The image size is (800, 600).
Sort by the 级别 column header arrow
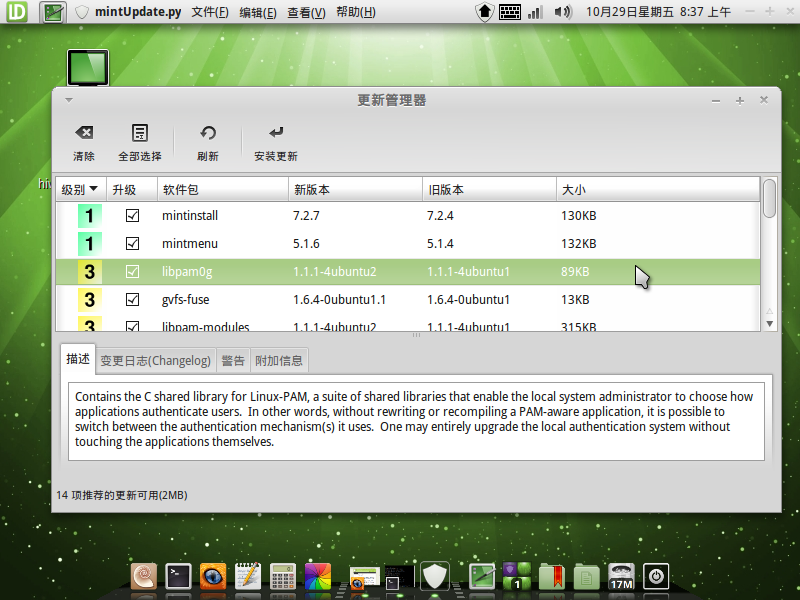[x=93, y=189]
